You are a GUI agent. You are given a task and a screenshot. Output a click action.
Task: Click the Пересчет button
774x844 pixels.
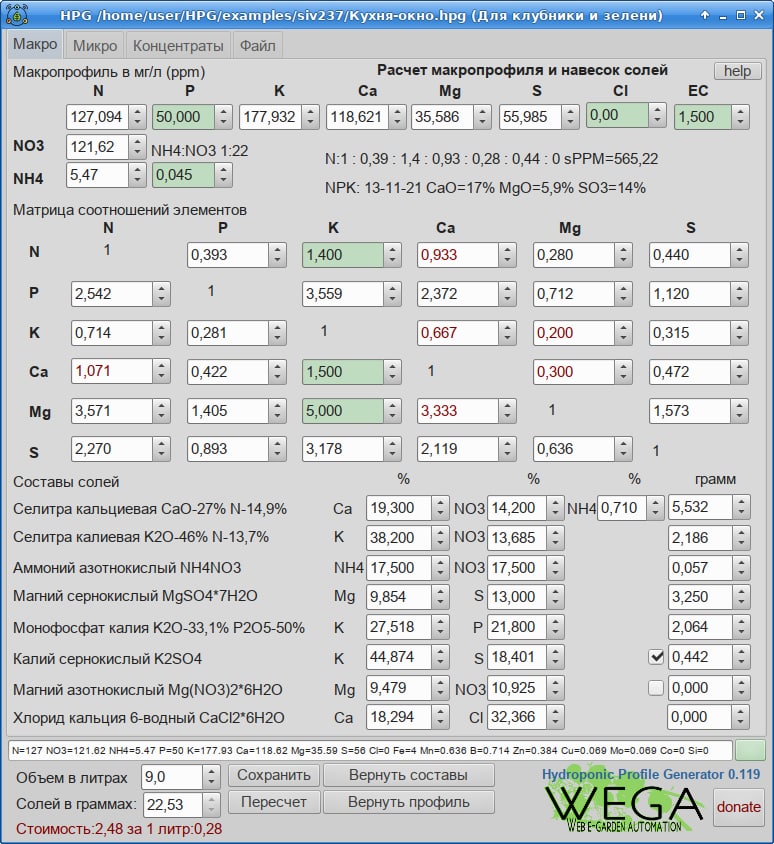[x=274, y=802]
